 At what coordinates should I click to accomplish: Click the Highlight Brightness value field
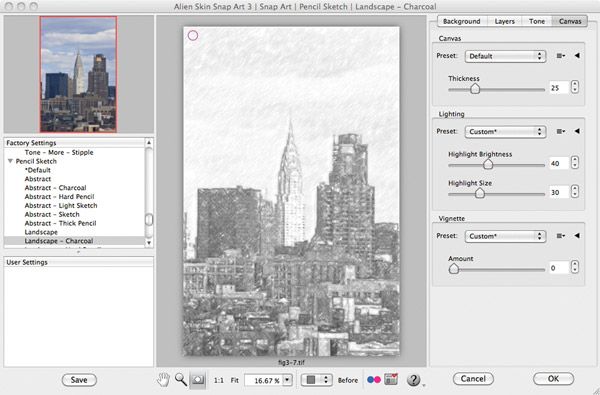point(559,163)
